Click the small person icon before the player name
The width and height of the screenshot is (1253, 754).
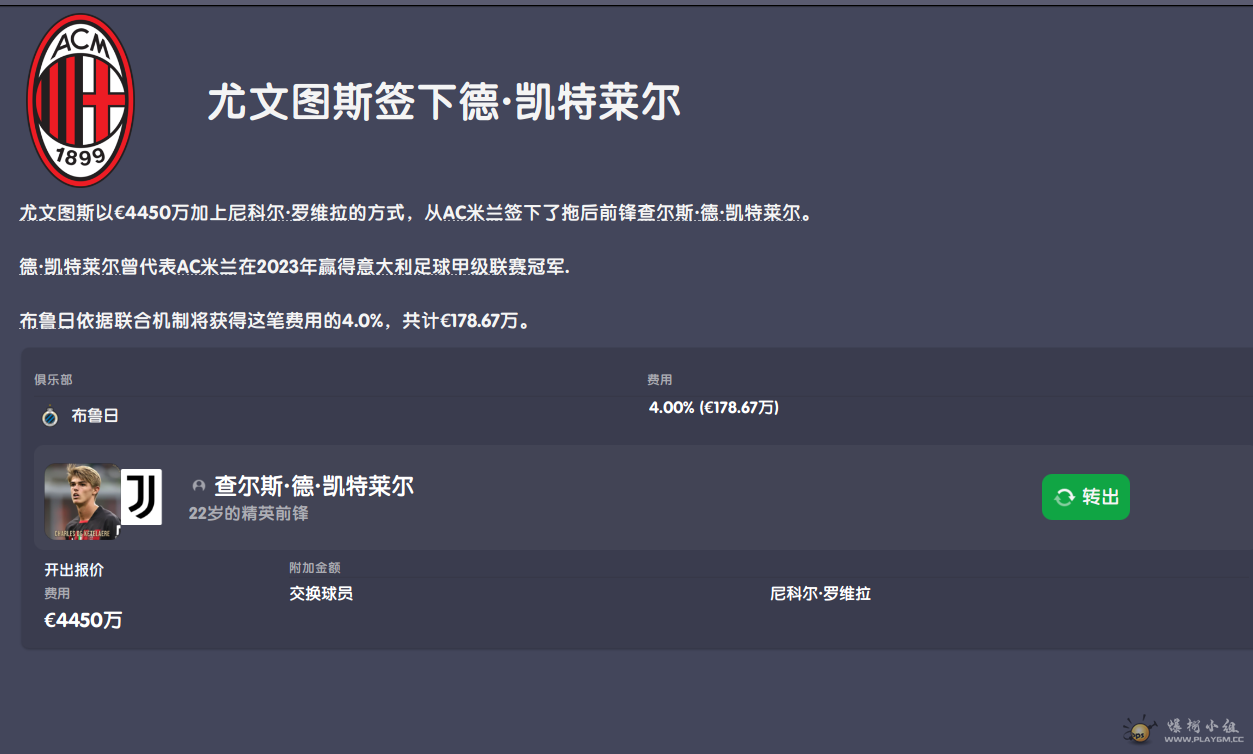[198, 486]
